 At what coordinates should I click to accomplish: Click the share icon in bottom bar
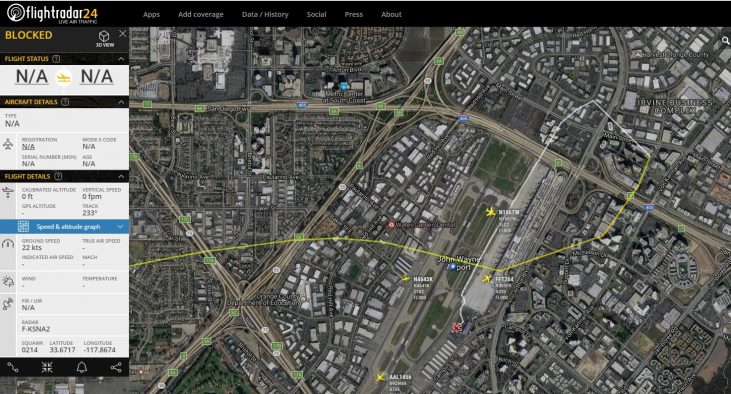(116, 367)
